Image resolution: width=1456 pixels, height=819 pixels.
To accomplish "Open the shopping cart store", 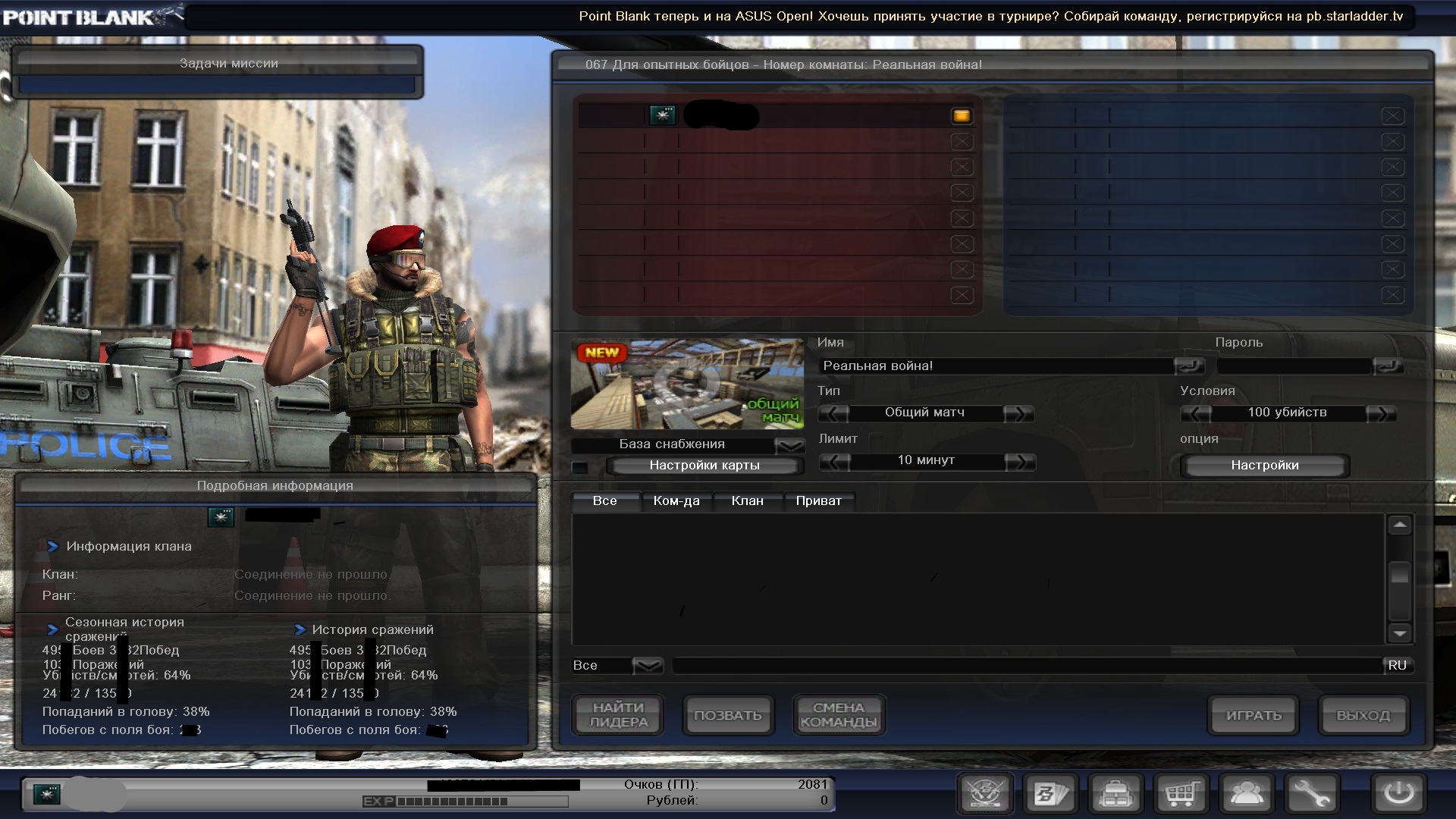I will click(1181, 794).
